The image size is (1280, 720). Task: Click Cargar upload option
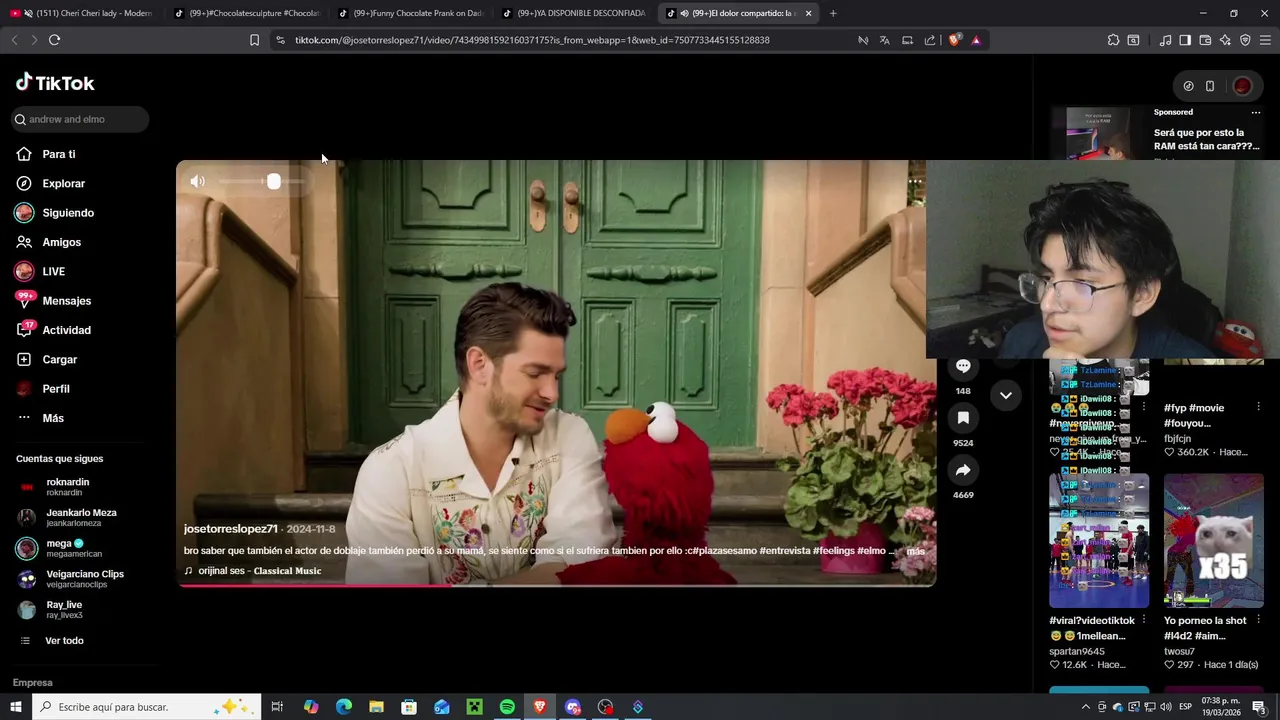[x=59, y=359]
